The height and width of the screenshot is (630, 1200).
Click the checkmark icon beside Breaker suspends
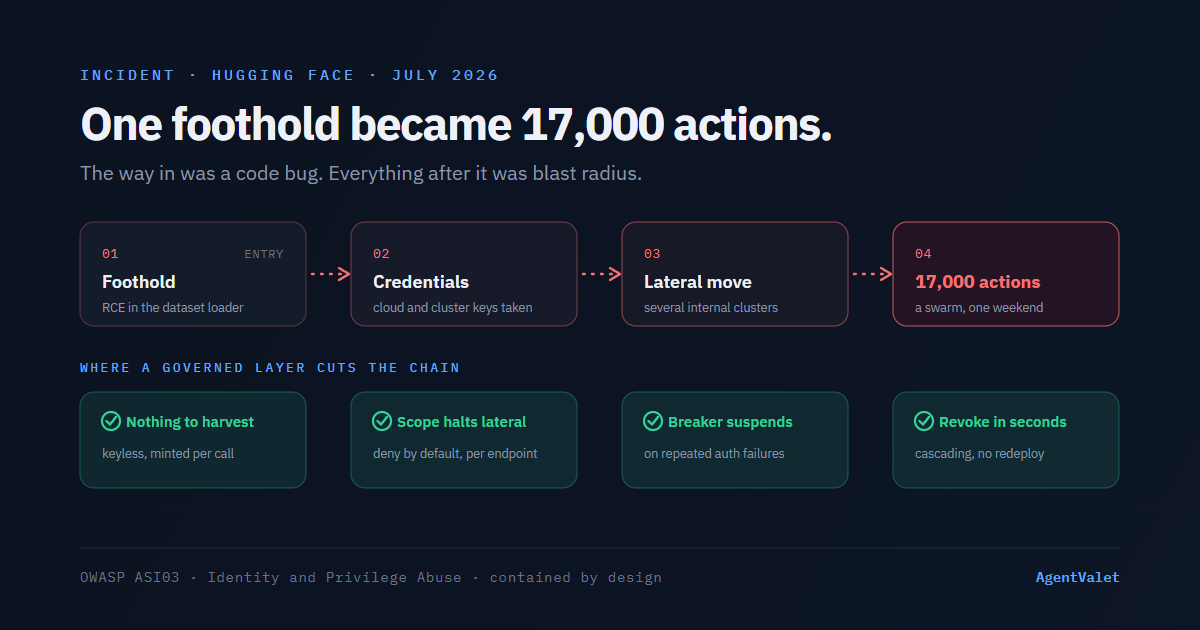pyautogui.click(x=652, y=421)
